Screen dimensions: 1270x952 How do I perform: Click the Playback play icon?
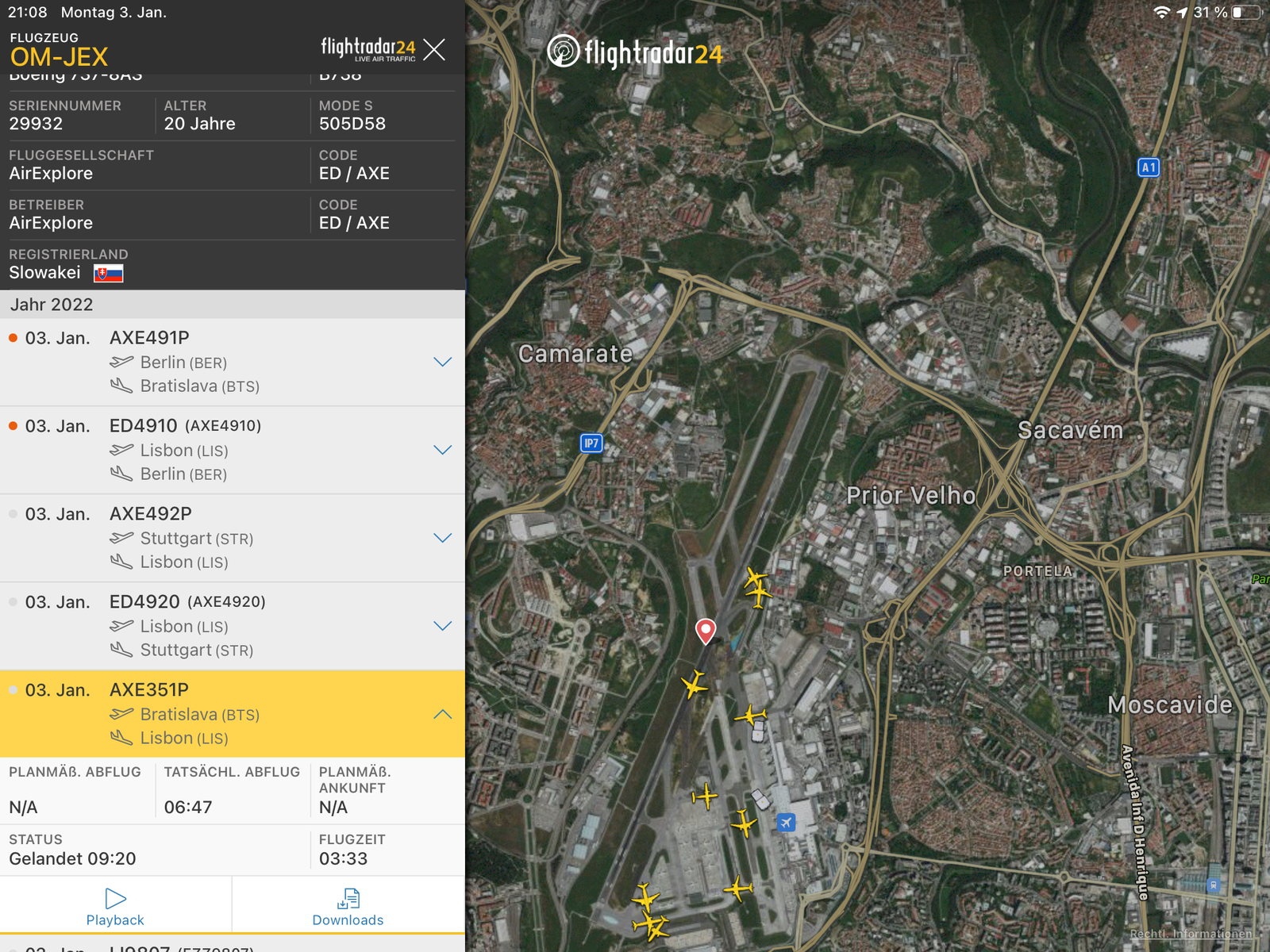click(115, 898)
